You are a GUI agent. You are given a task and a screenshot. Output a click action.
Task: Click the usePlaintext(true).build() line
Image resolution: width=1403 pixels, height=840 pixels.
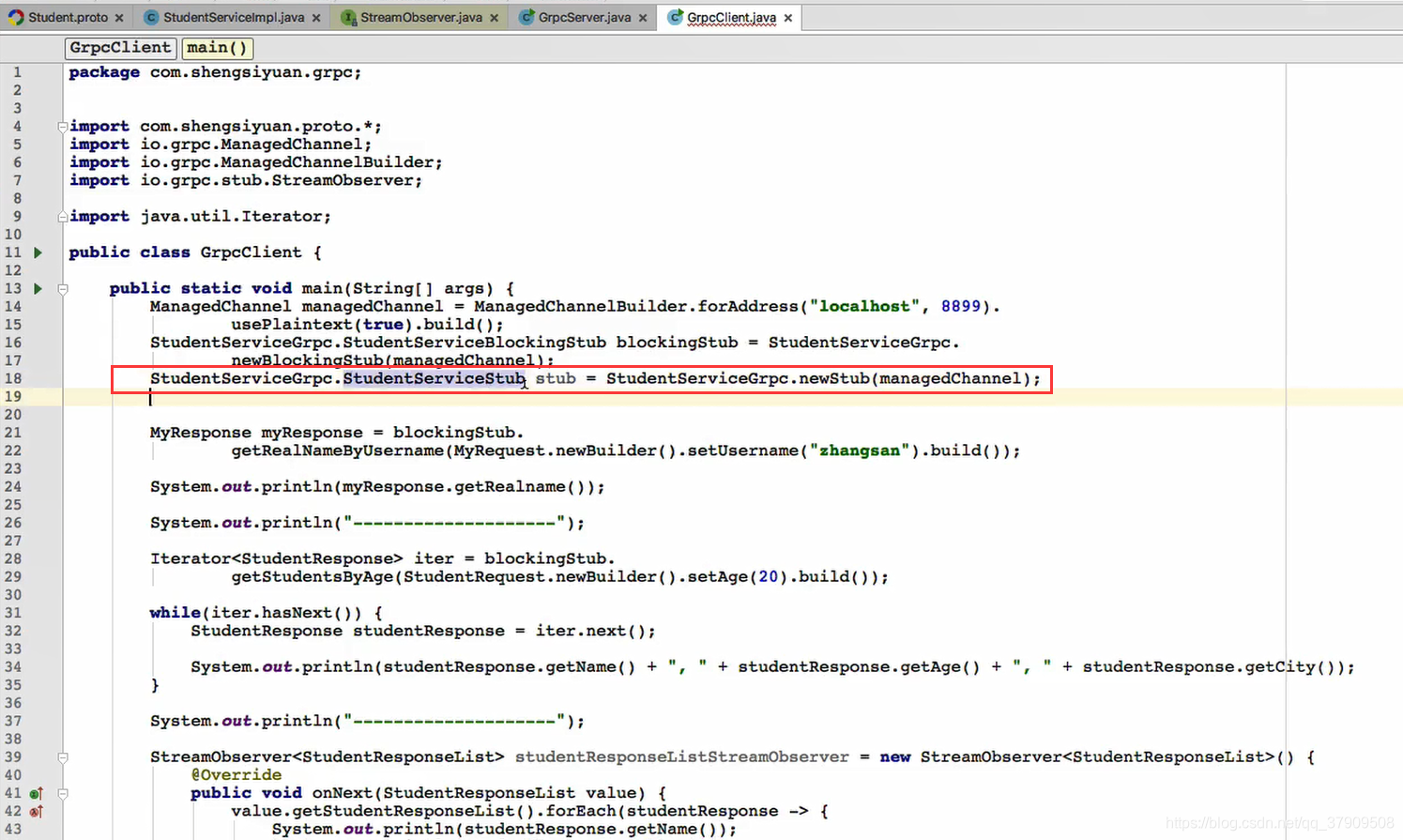368,325
